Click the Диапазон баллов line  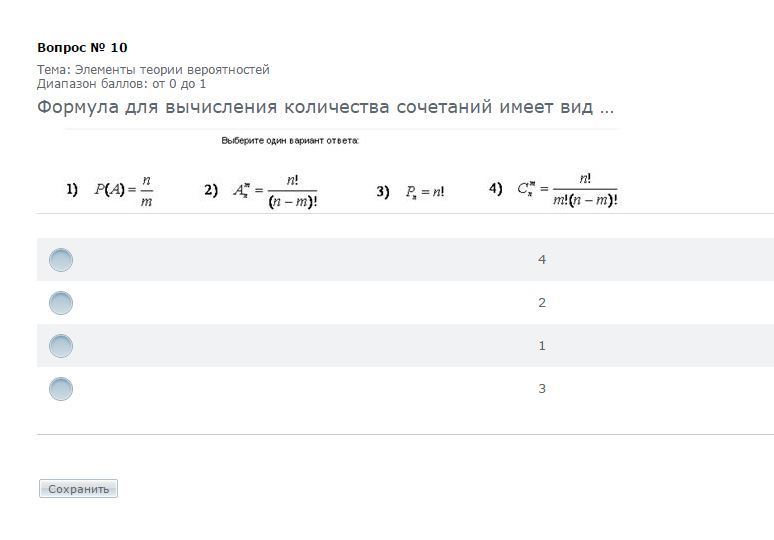pos(121,84)
